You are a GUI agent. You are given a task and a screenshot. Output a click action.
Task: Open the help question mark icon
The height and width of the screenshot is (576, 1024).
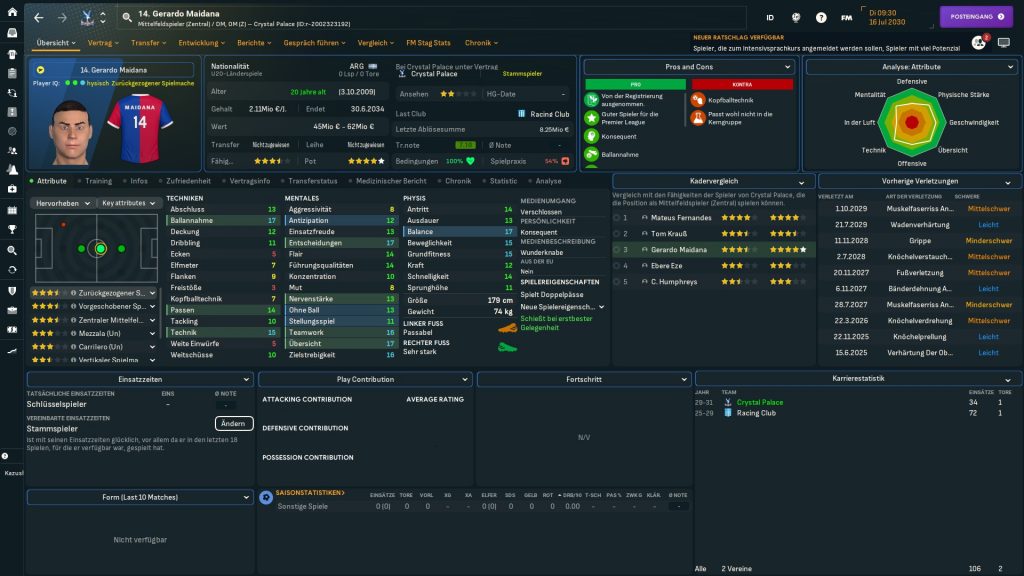pos(821,18)
